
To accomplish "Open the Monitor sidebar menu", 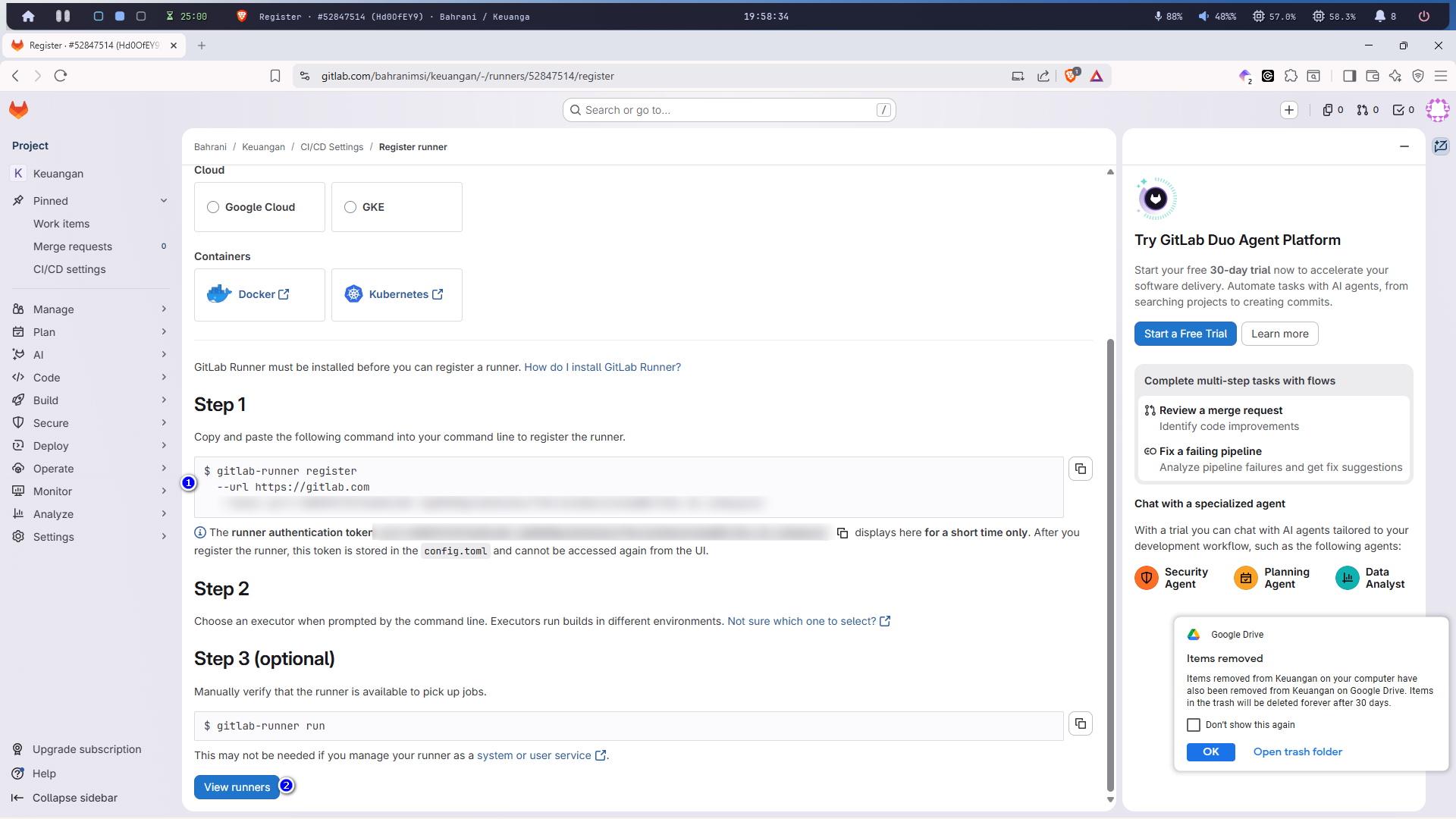I will click(x=91, y=491).
